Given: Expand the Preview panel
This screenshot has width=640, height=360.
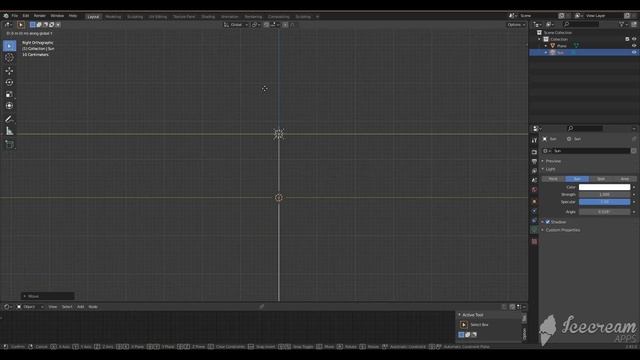Looking at the screenshot, I should [553, 161].
